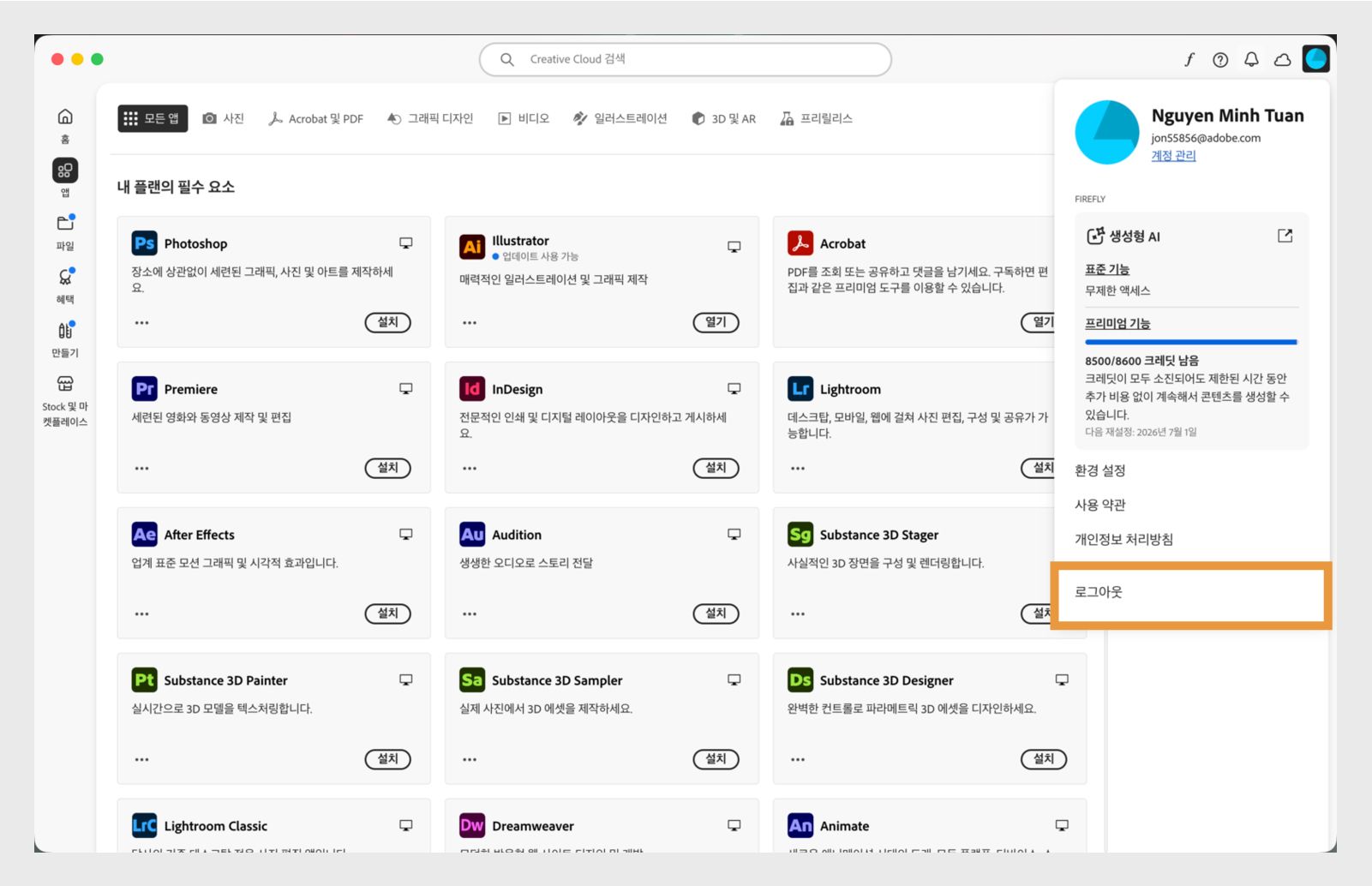Open more options on Illustrator card
Viewport: 1372px width, 886px height.
coord(470,323)
